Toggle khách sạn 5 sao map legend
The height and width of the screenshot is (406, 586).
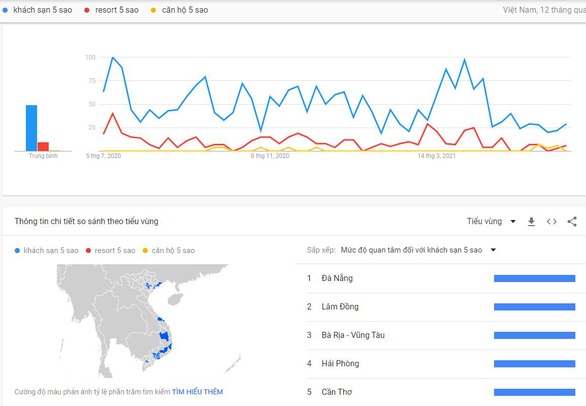coord(47,250)
